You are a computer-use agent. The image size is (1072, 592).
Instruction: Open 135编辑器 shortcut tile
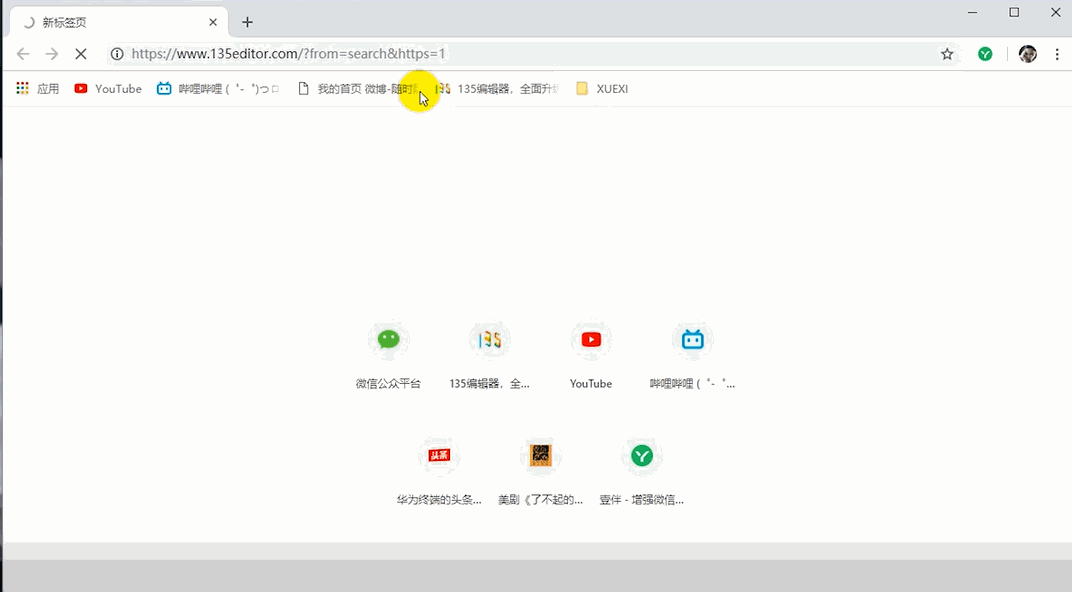click(x=490, y=355)
